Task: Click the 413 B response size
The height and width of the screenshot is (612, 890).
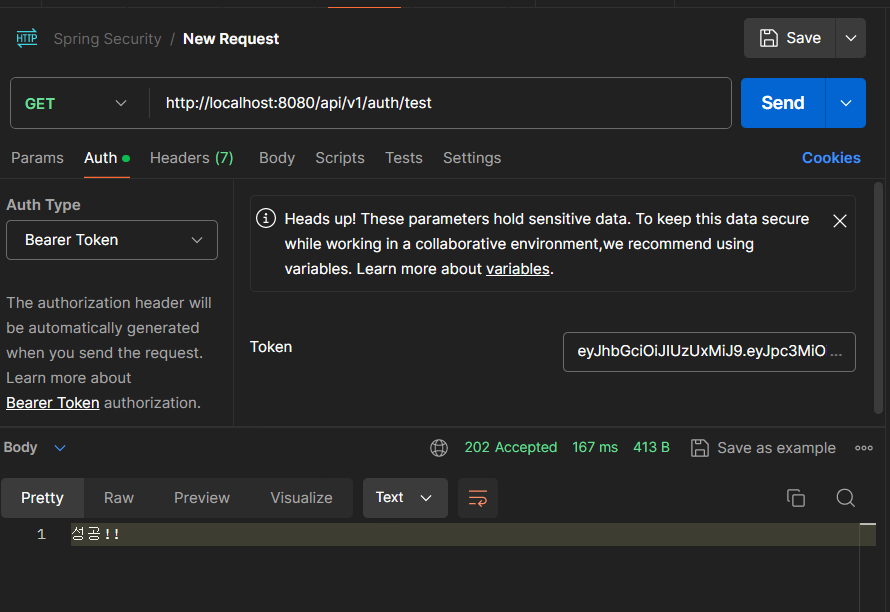Action: (x=652, y=447)
